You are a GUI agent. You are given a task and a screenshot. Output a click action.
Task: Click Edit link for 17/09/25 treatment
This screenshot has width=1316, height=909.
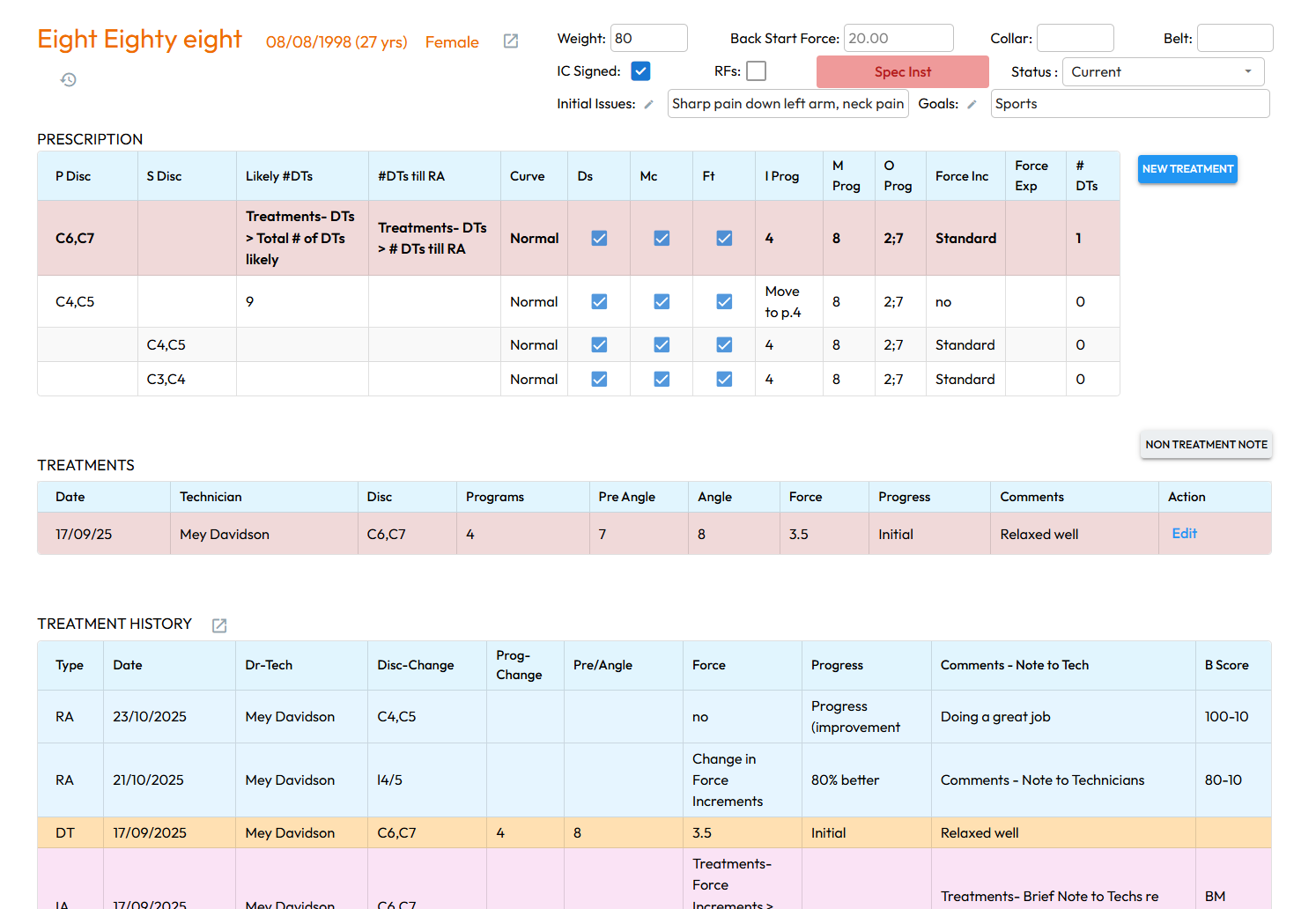pos(1185,534)
